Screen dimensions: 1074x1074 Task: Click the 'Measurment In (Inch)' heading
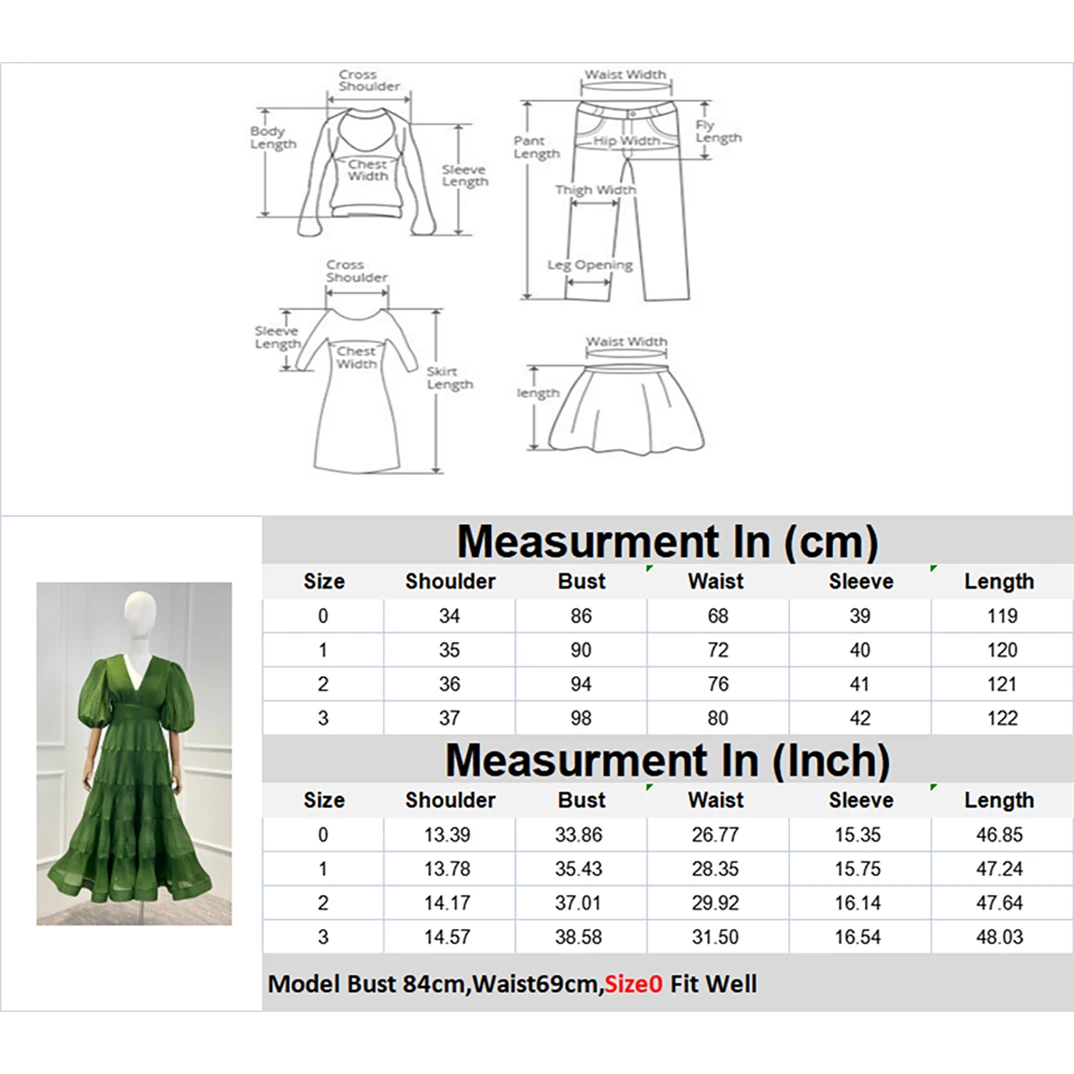(667, 760)
